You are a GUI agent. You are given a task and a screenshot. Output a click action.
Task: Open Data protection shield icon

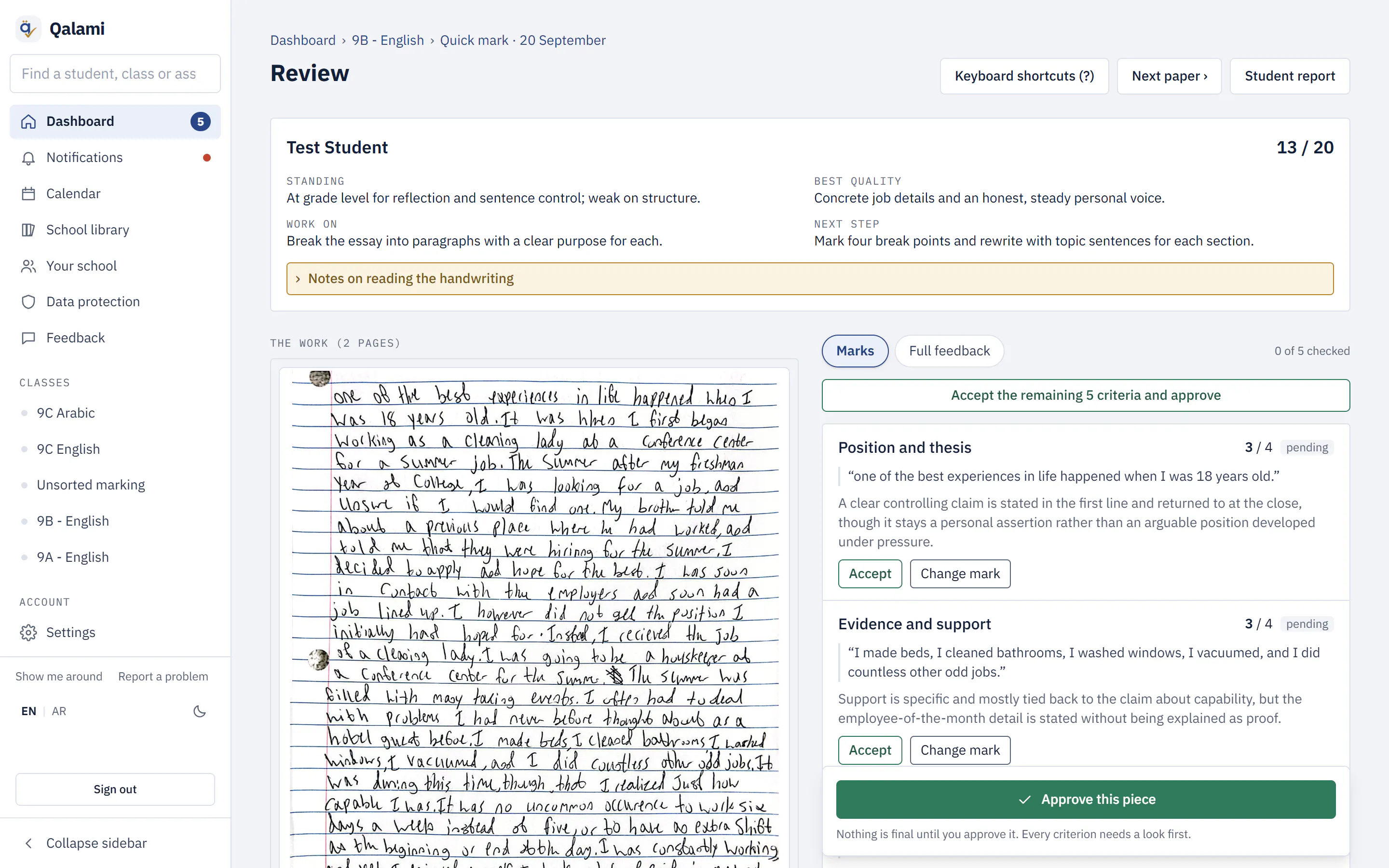(28, 302)
